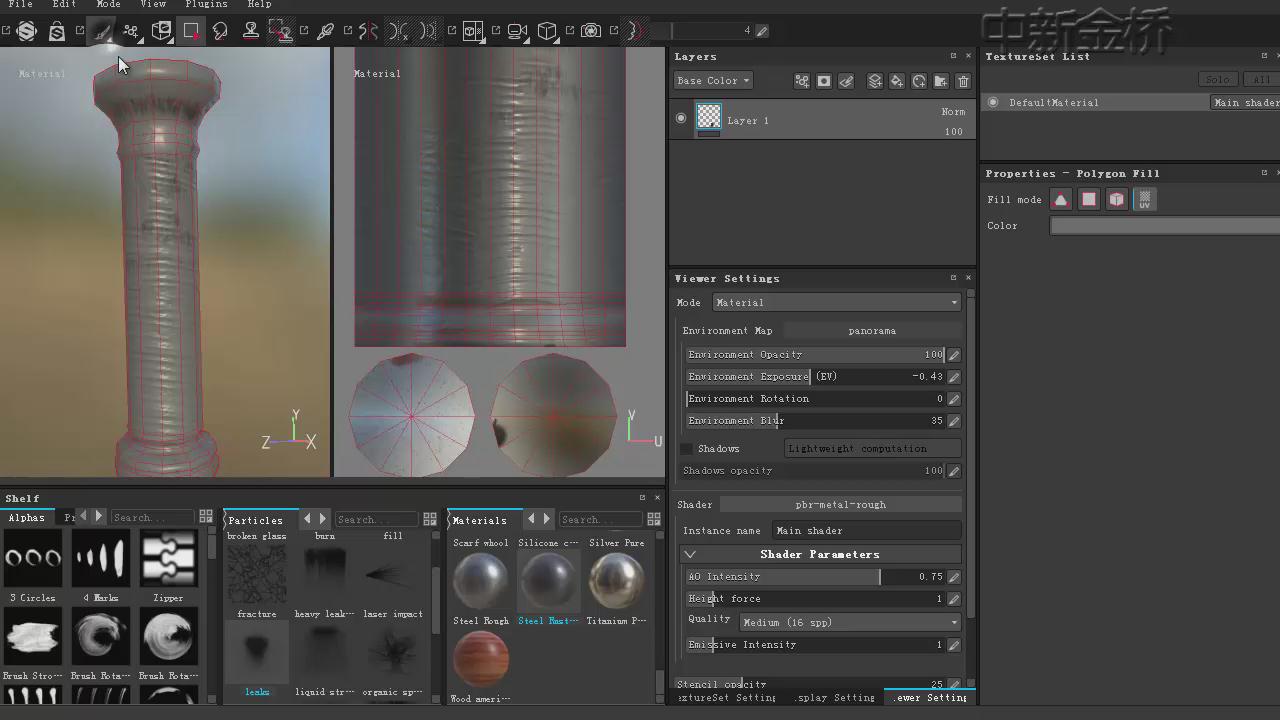The width and height of the screenshot is (1280, 720).
Task: Toggle Layer 1 visibility
Action: click(x=681, y=118)
